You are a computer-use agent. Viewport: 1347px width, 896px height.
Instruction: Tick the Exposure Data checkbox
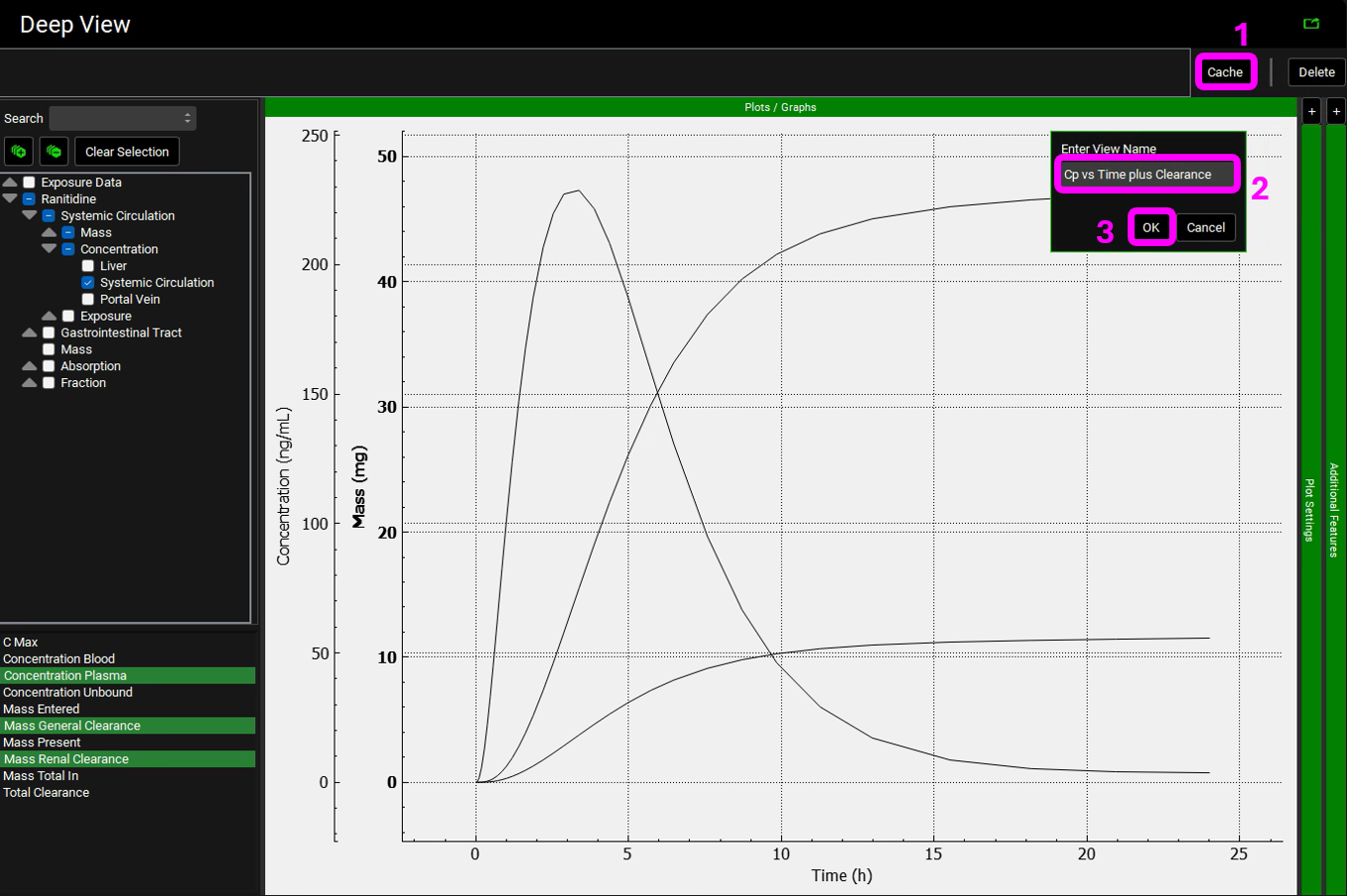[30, 183]
